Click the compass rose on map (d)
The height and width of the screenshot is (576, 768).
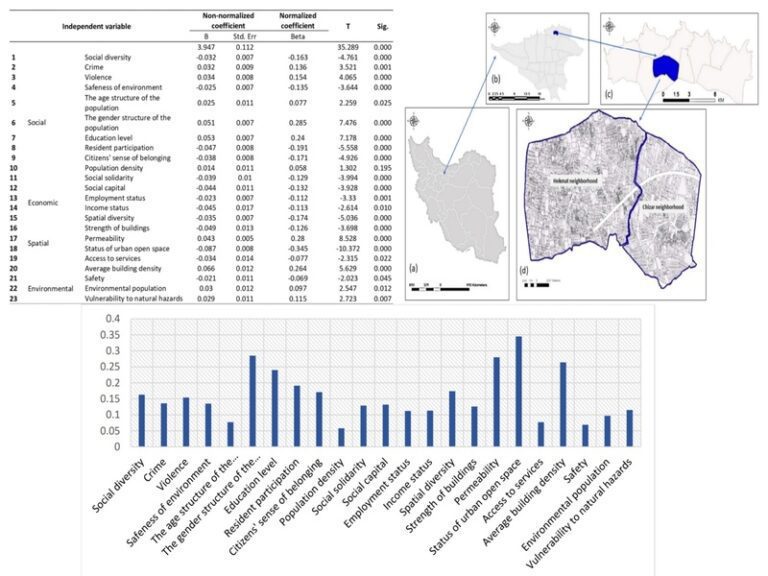pyautogui.click(x=526, y=120)
